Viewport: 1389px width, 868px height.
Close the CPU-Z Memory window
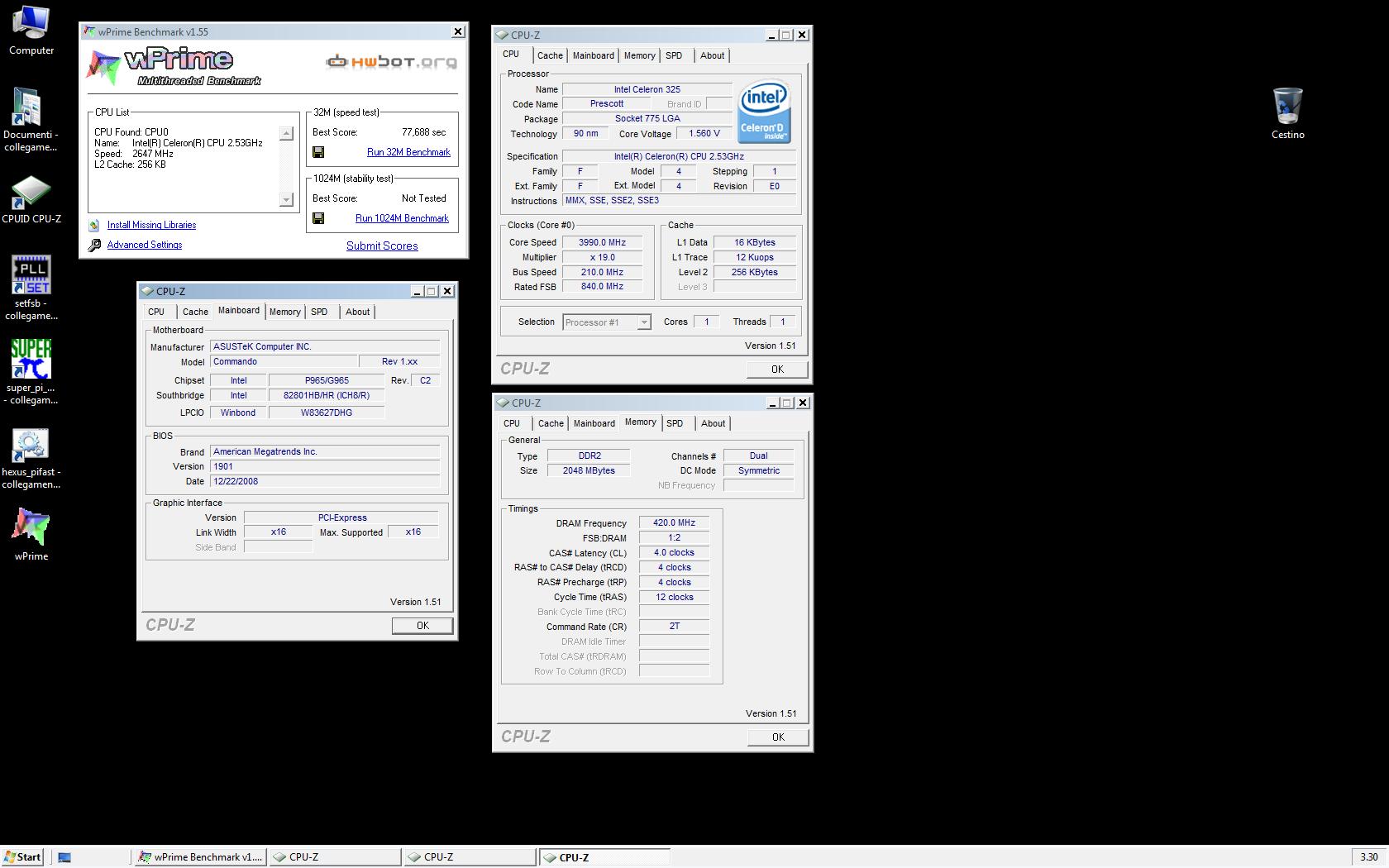(802, 403)
